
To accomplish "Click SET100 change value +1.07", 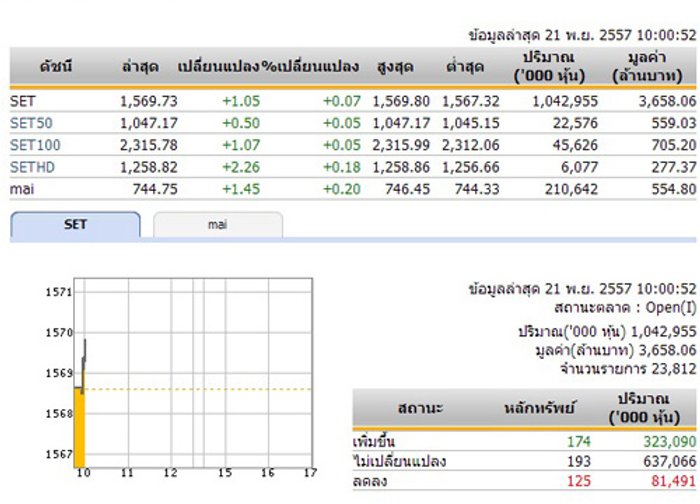I will [241, 145].
